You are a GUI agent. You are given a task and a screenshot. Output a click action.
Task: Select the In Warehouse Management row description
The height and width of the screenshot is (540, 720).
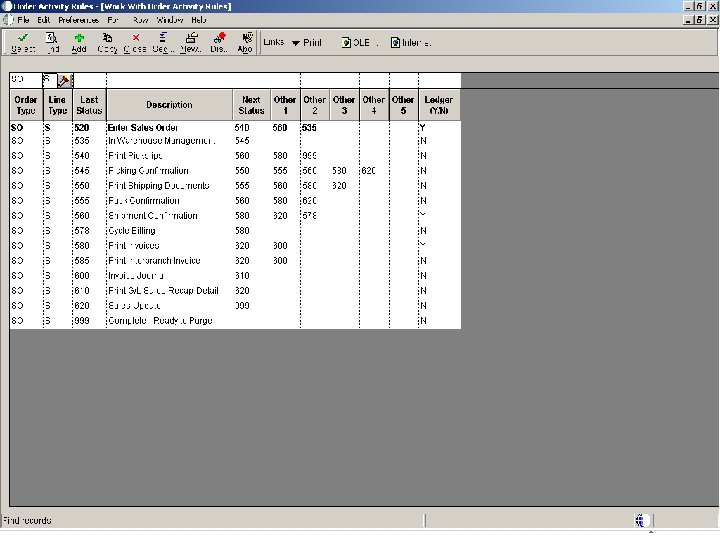coord(161,141)
